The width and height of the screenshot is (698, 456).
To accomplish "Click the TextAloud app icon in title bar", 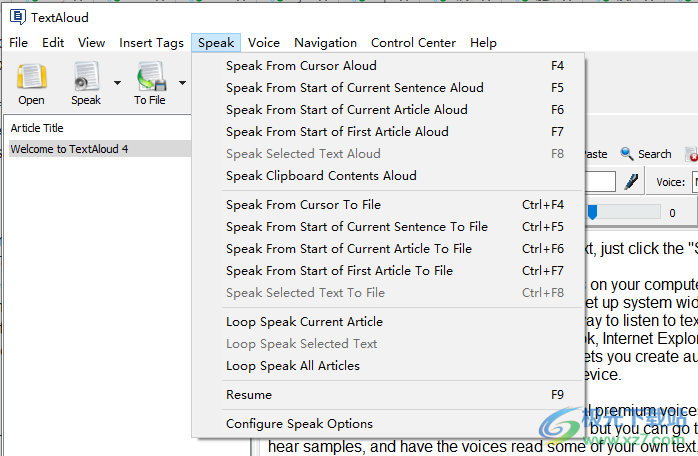I will pos(16,15).
